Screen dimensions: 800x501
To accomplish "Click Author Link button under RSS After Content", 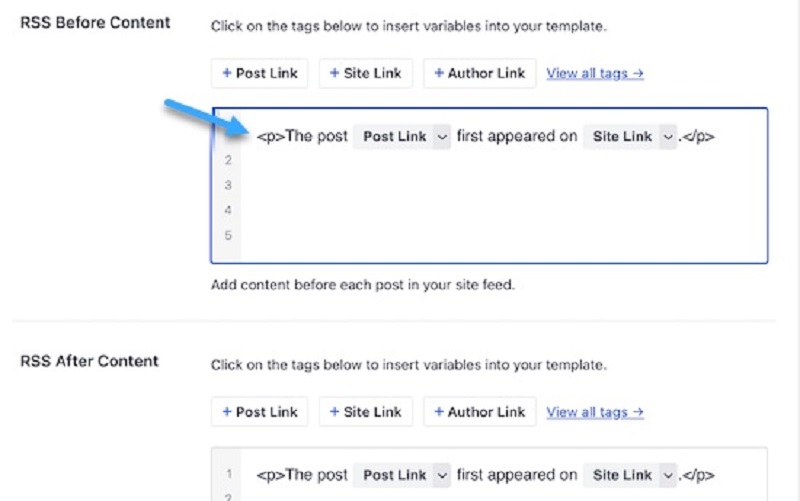I will [480, 411].
